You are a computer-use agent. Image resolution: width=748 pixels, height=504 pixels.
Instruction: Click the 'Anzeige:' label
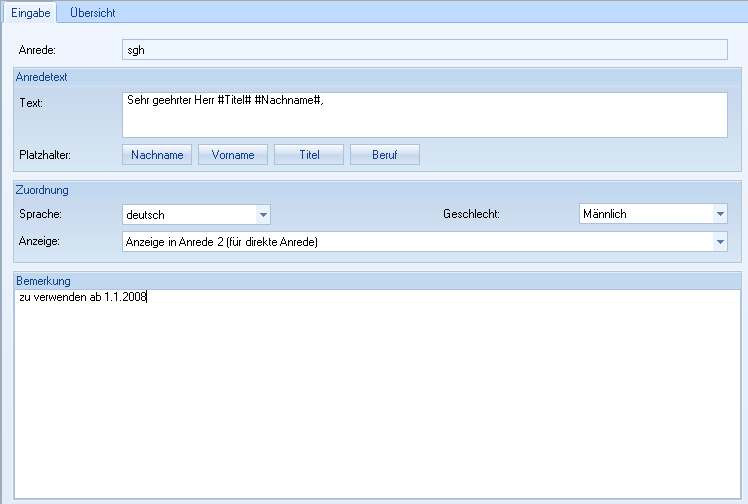(41, 242)
